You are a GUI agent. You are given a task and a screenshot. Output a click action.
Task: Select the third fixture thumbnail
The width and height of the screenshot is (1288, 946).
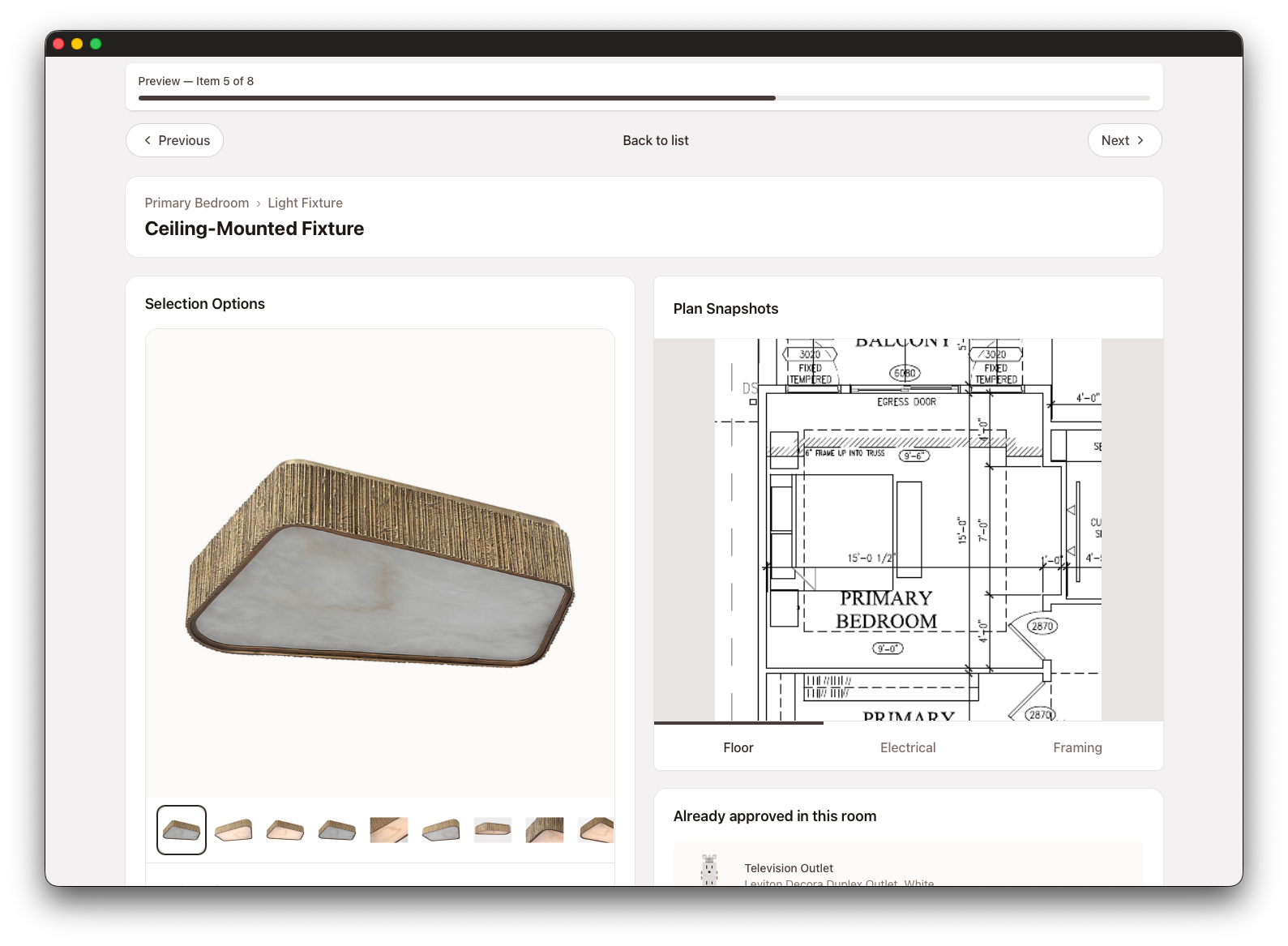pyautogui.click(x=285, y=830)
